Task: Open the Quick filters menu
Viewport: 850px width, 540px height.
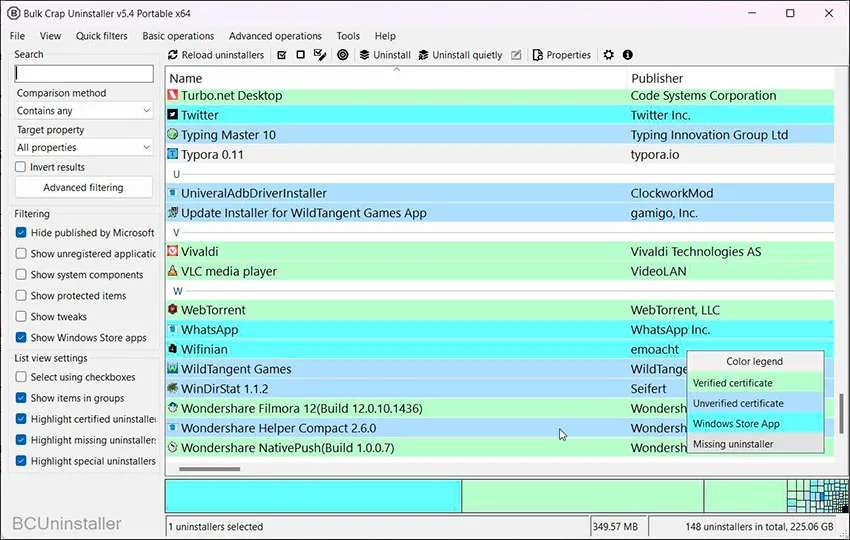Action: (101, 36)
